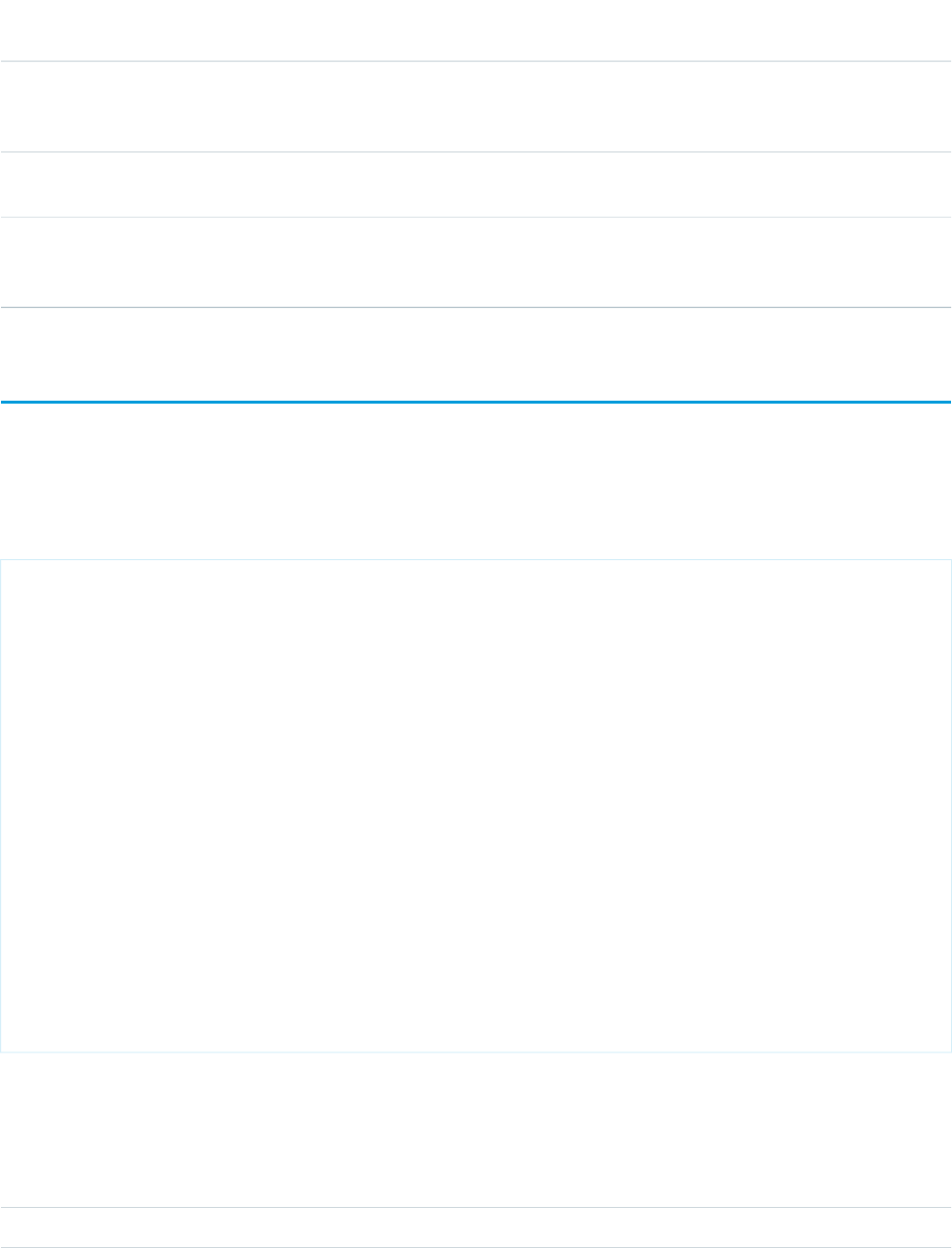952x1248 pixels.
Task: Click the gray divider just above the blue line
Action: 476,308
